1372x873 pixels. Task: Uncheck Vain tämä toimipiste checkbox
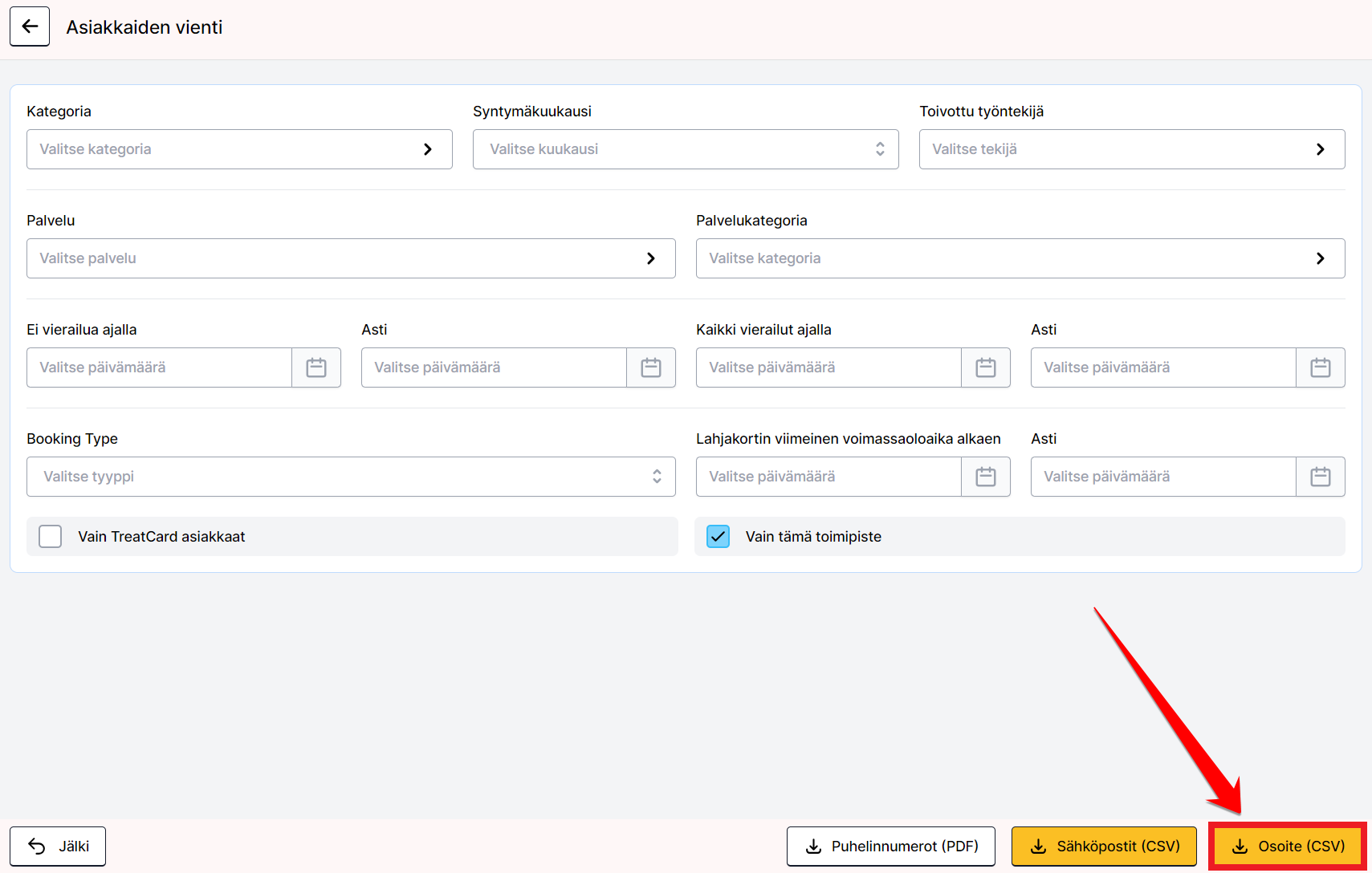tap(719, 536)
